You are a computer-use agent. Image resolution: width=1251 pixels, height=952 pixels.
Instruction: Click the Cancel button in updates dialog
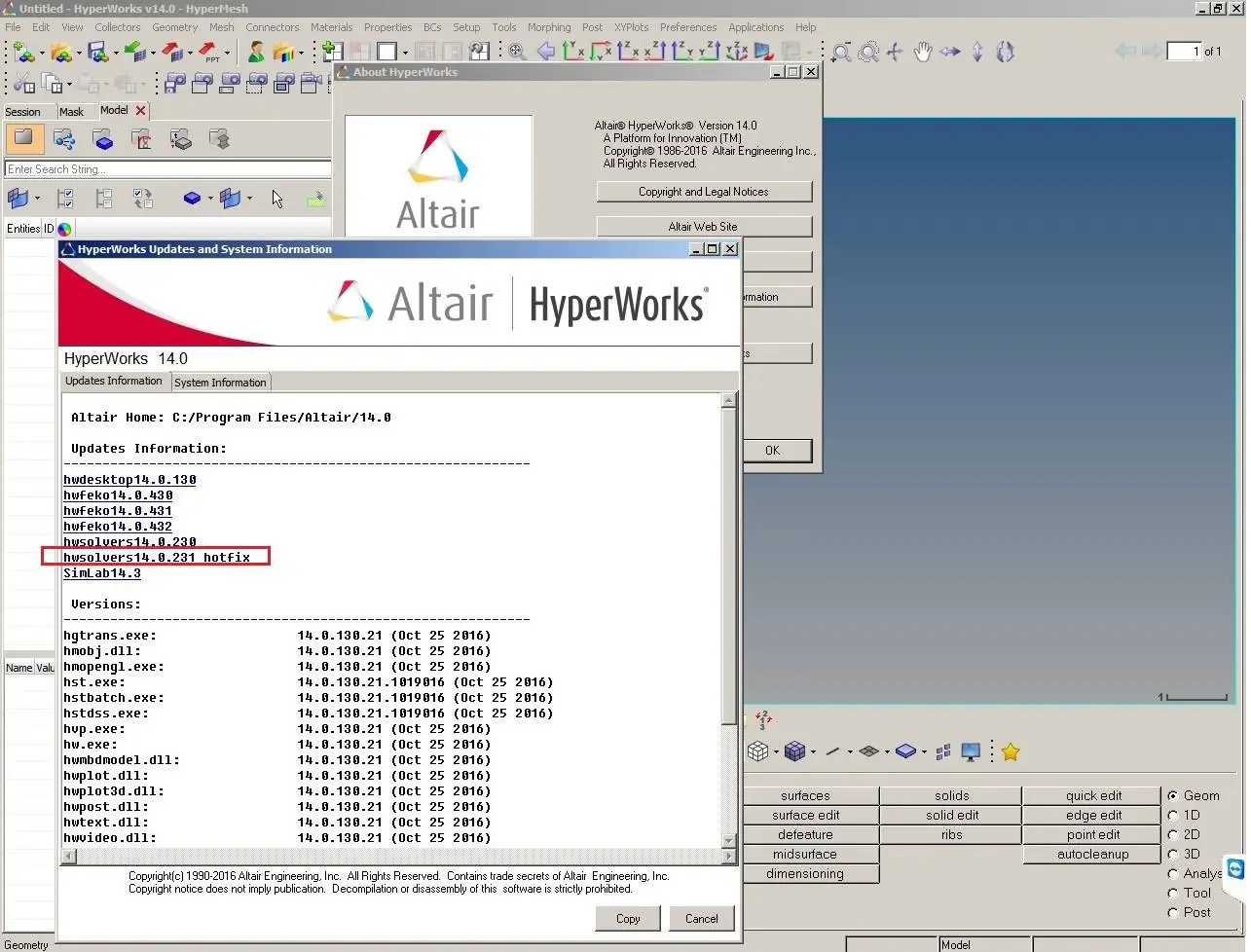701,918
